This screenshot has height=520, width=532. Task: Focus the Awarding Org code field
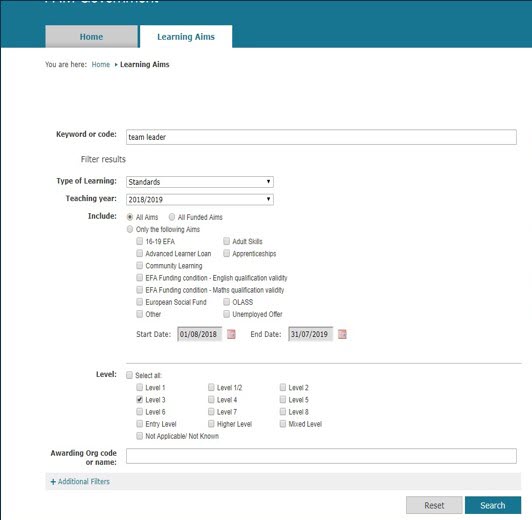(x=321, y=456)
